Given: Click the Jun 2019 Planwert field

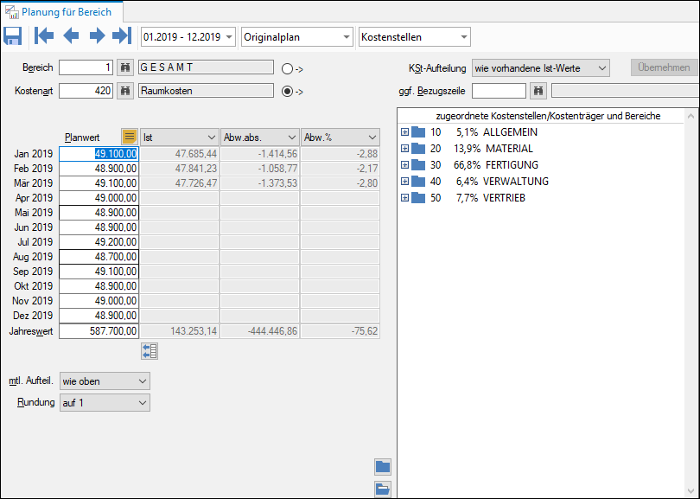Looking at the screenshot, I should [99, 227].
